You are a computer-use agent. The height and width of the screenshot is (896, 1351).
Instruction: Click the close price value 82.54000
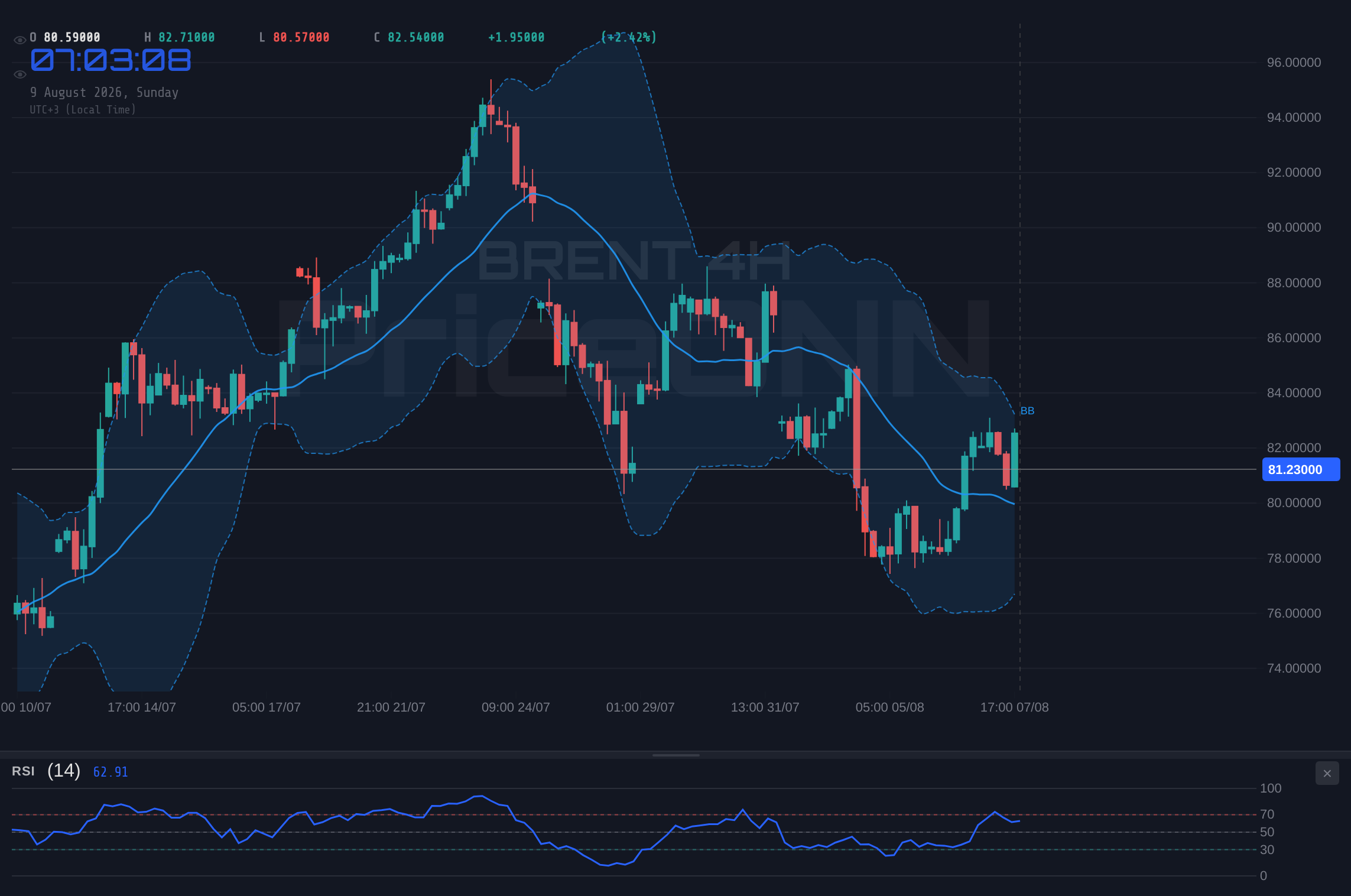coord(416,37)
